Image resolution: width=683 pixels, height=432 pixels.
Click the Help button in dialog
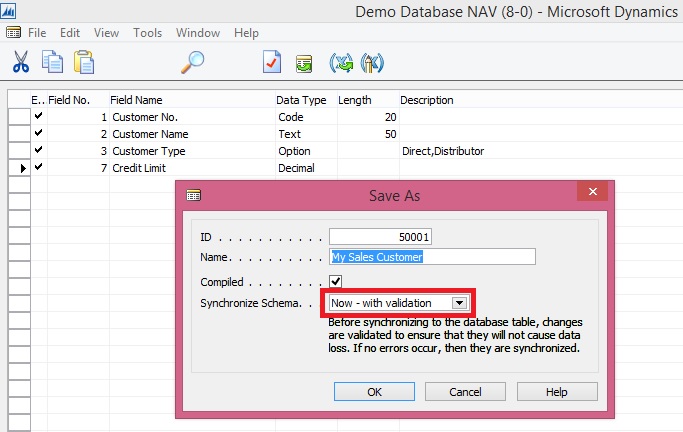(557, 392)
